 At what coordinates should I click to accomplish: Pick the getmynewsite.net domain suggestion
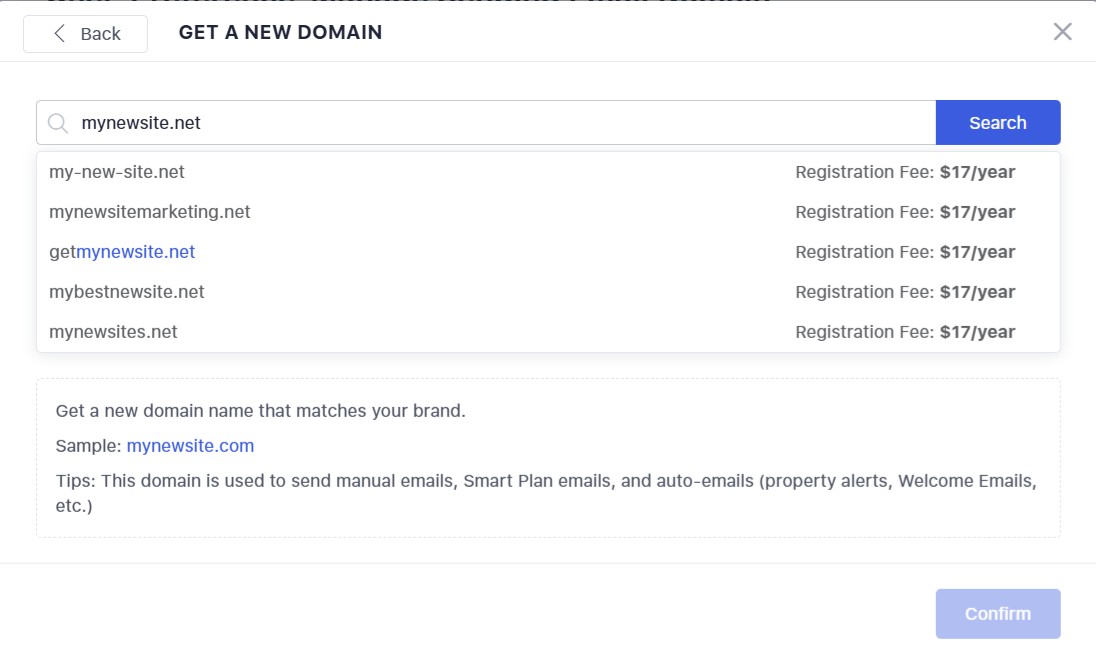(122, 252)
